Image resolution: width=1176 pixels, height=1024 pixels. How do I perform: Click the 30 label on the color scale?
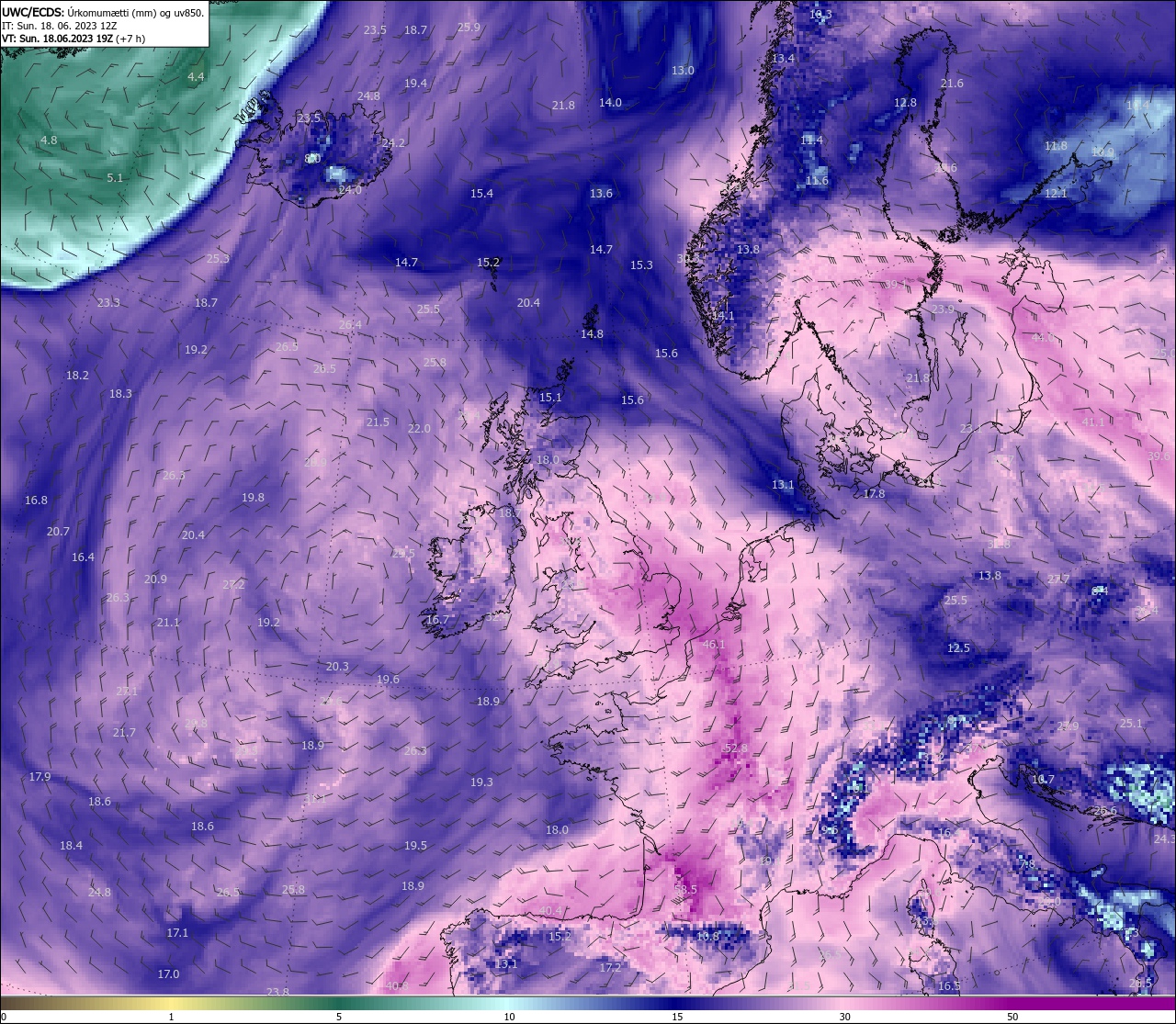tap(844, 1017)
